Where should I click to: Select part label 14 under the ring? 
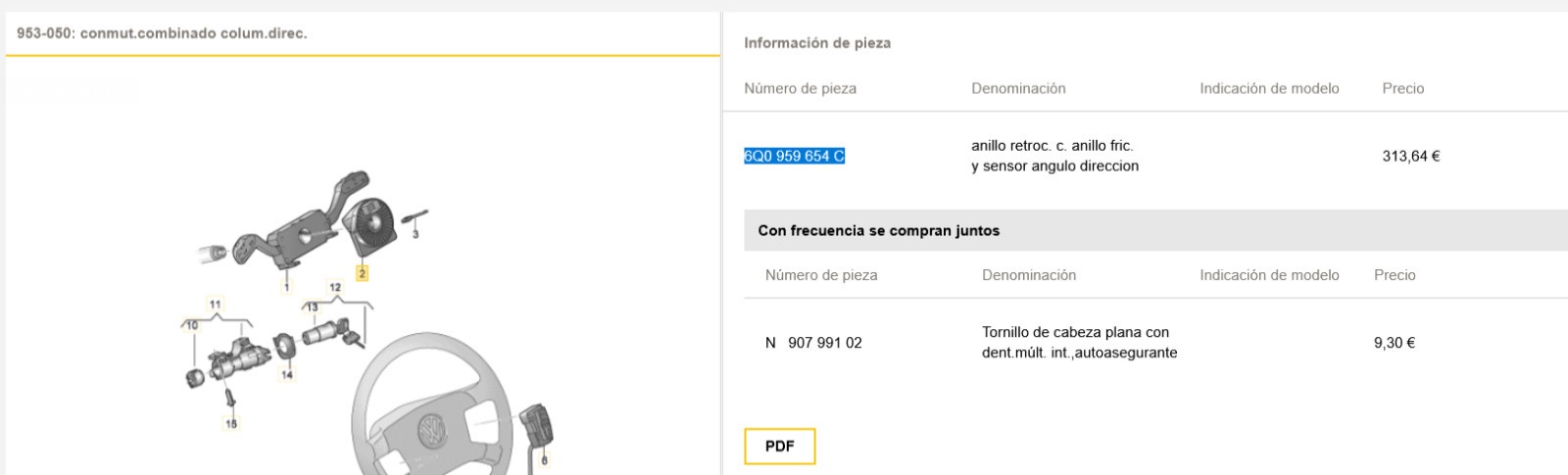[x=287, y=374]
